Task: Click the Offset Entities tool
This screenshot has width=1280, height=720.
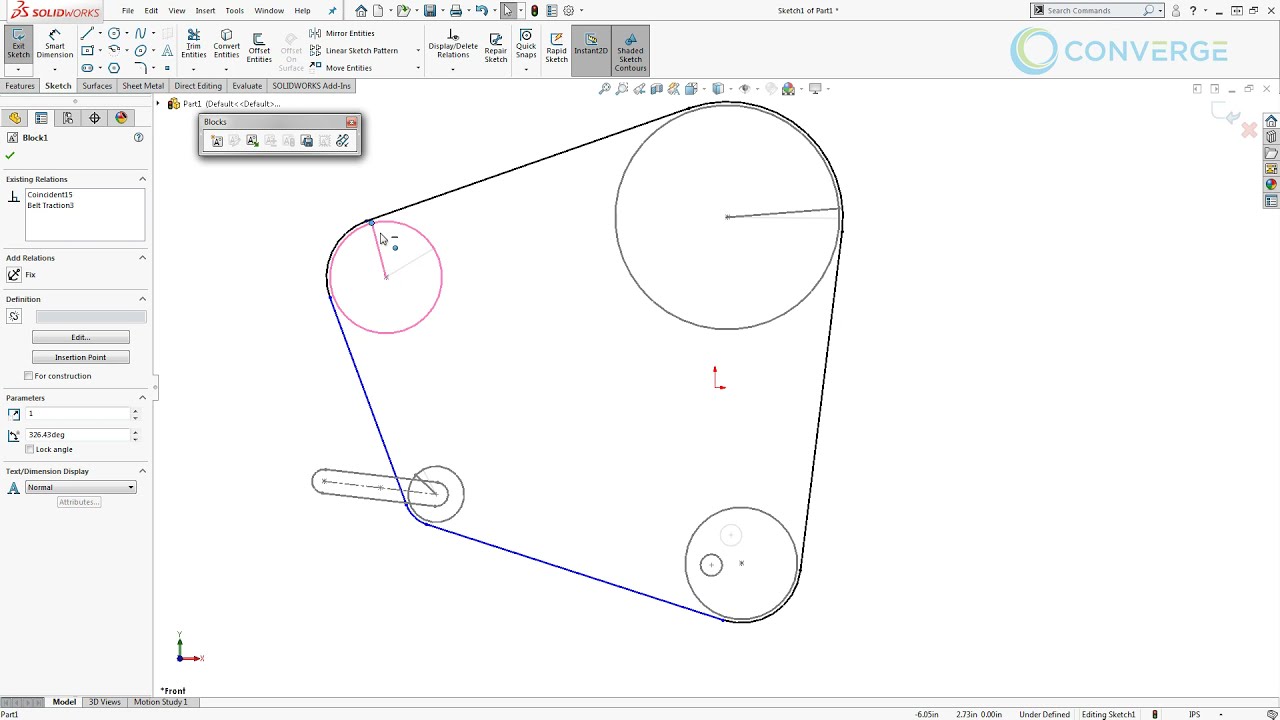Action: pos(259,47)
